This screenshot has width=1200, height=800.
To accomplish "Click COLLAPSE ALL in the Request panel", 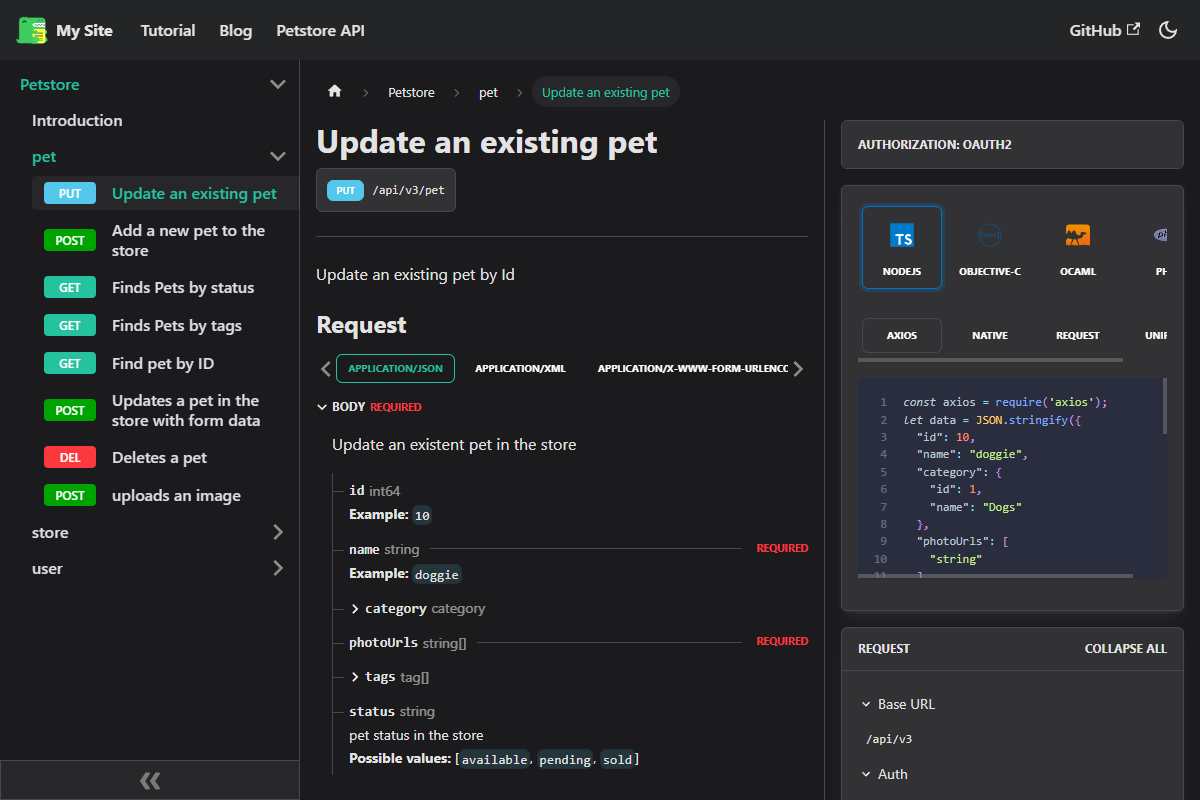I will click(x=1125, y=648).
